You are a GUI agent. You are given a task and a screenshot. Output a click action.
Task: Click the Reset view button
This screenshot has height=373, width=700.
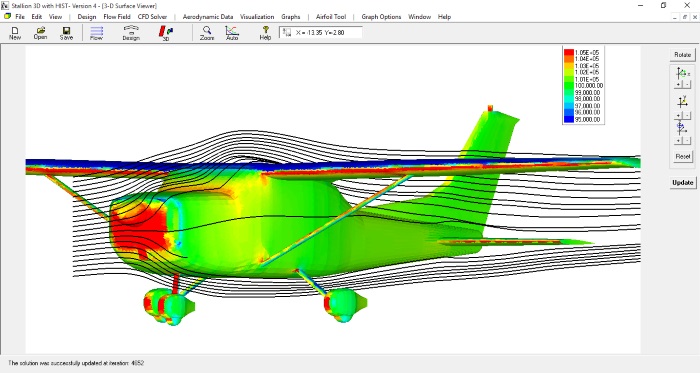point(683,156)
